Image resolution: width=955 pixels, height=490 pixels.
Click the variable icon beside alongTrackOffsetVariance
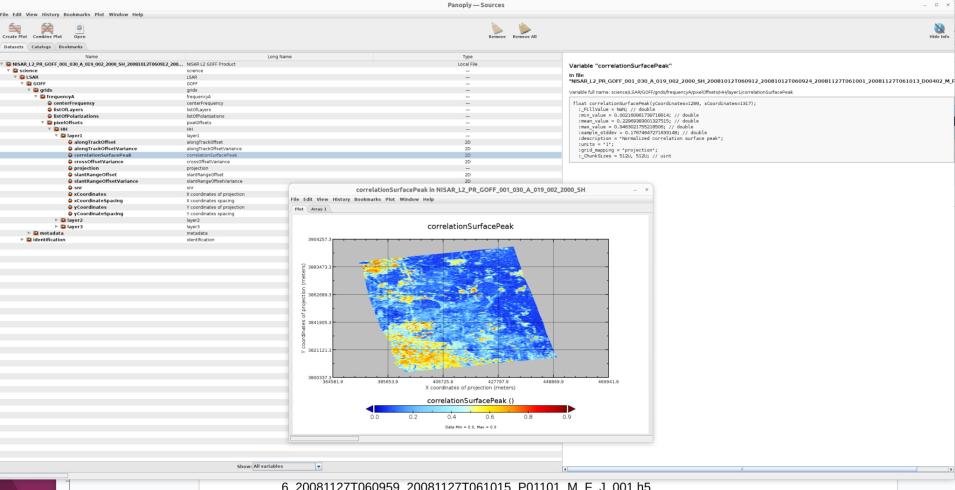[71, 149]
